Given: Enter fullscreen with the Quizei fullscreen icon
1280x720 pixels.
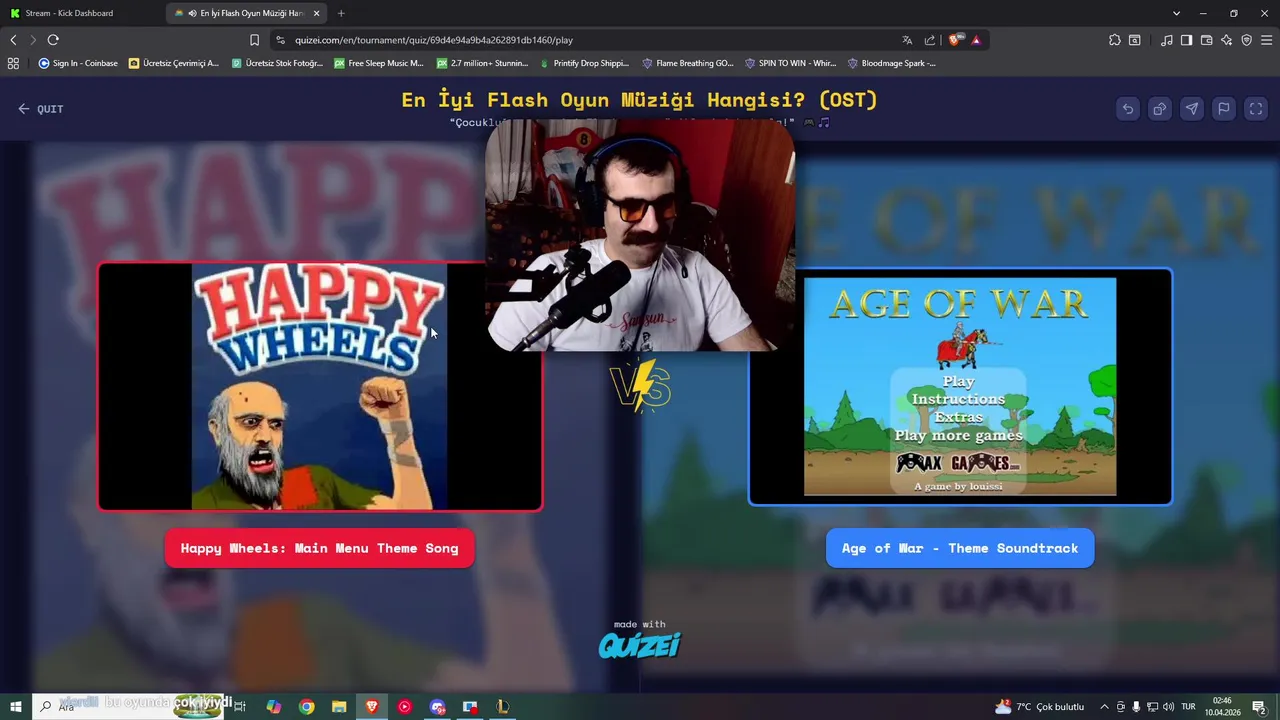Looking at the screenshot, I should pyautogui.click(x=1256, y=109).
